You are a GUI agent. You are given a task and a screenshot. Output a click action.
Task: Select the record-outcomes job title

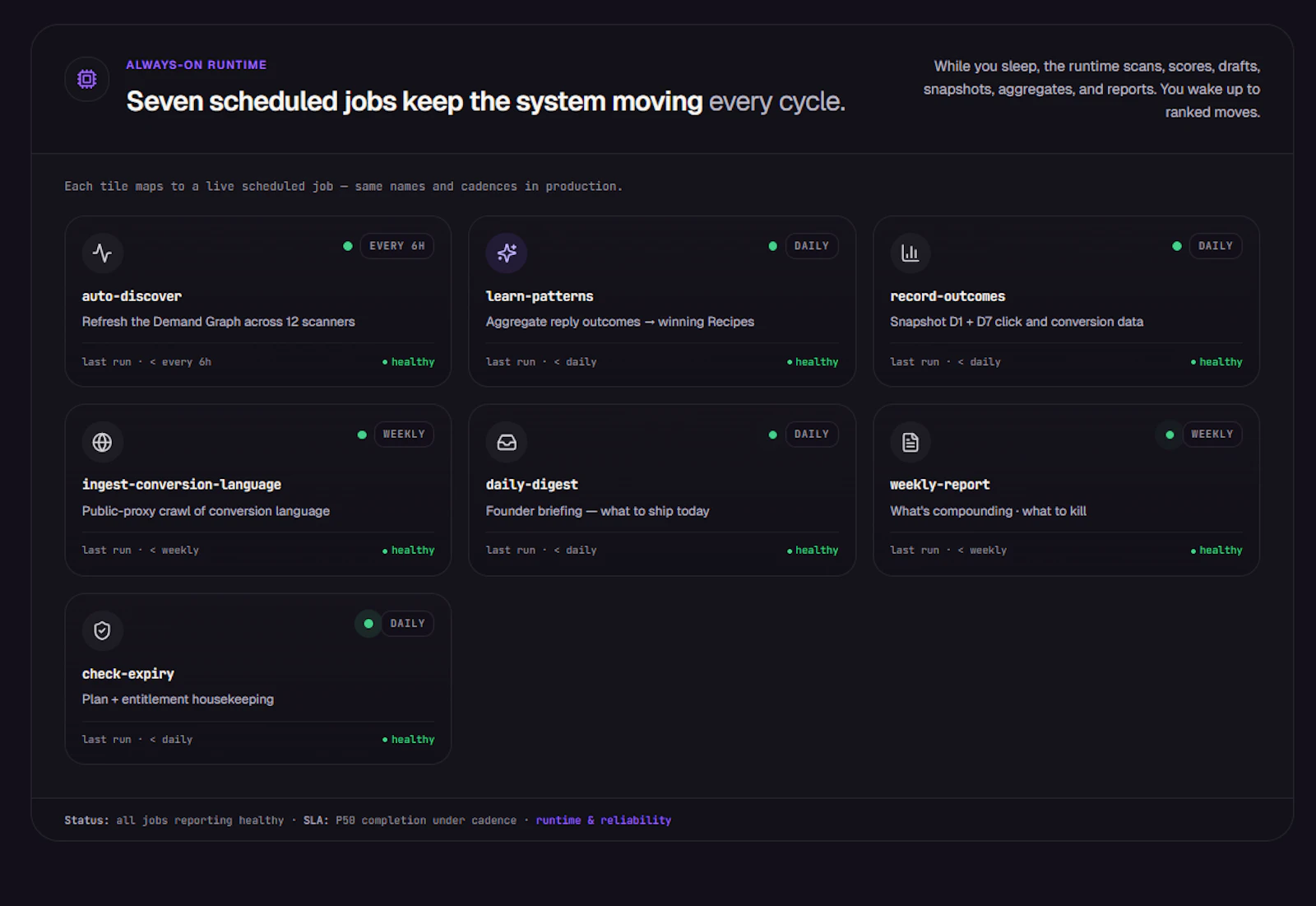click(x=948, y=296)
